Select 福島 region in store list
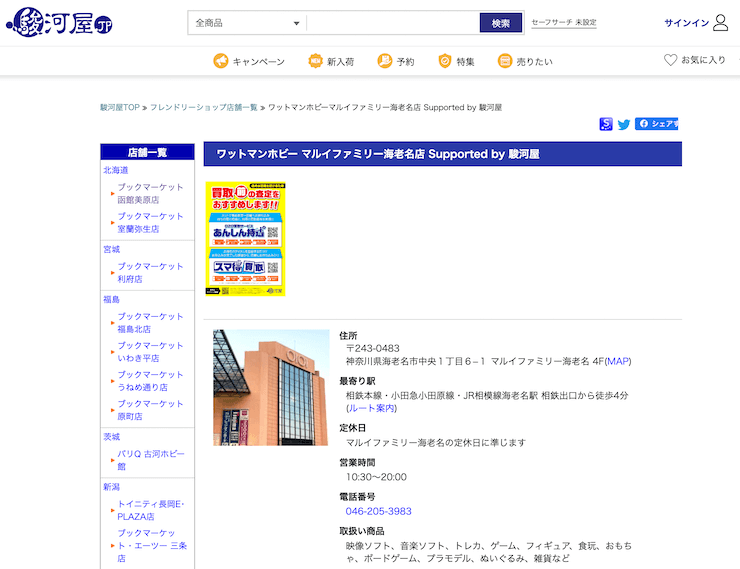 pos(111,299)
